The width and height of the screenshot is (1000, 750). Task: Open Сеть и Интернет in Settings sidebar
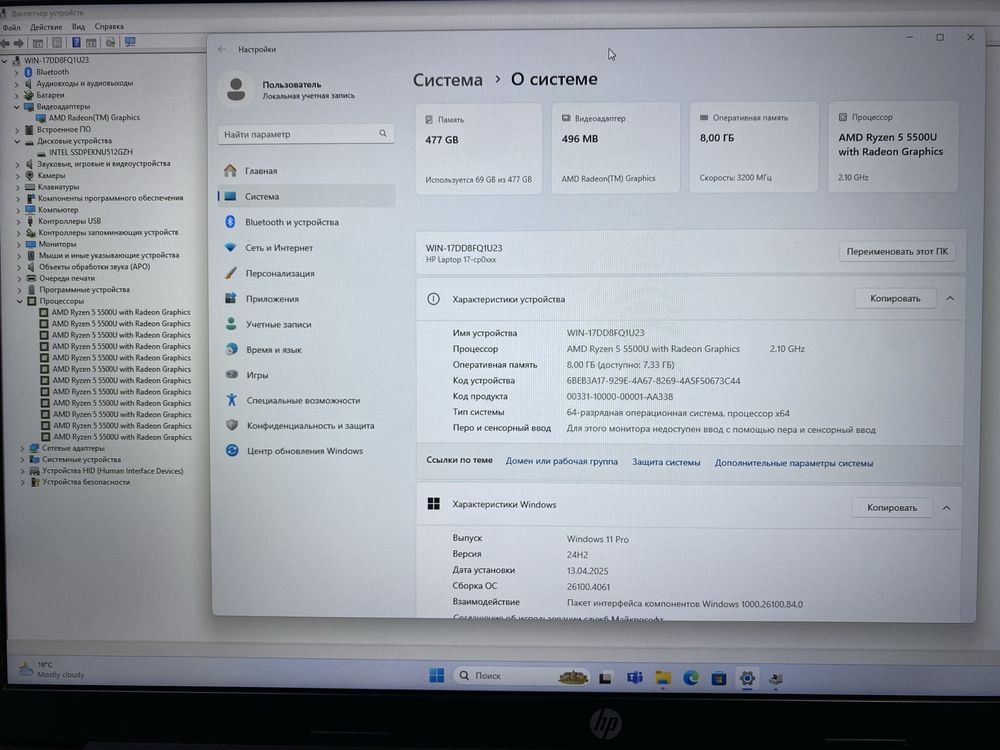point(305,247)
